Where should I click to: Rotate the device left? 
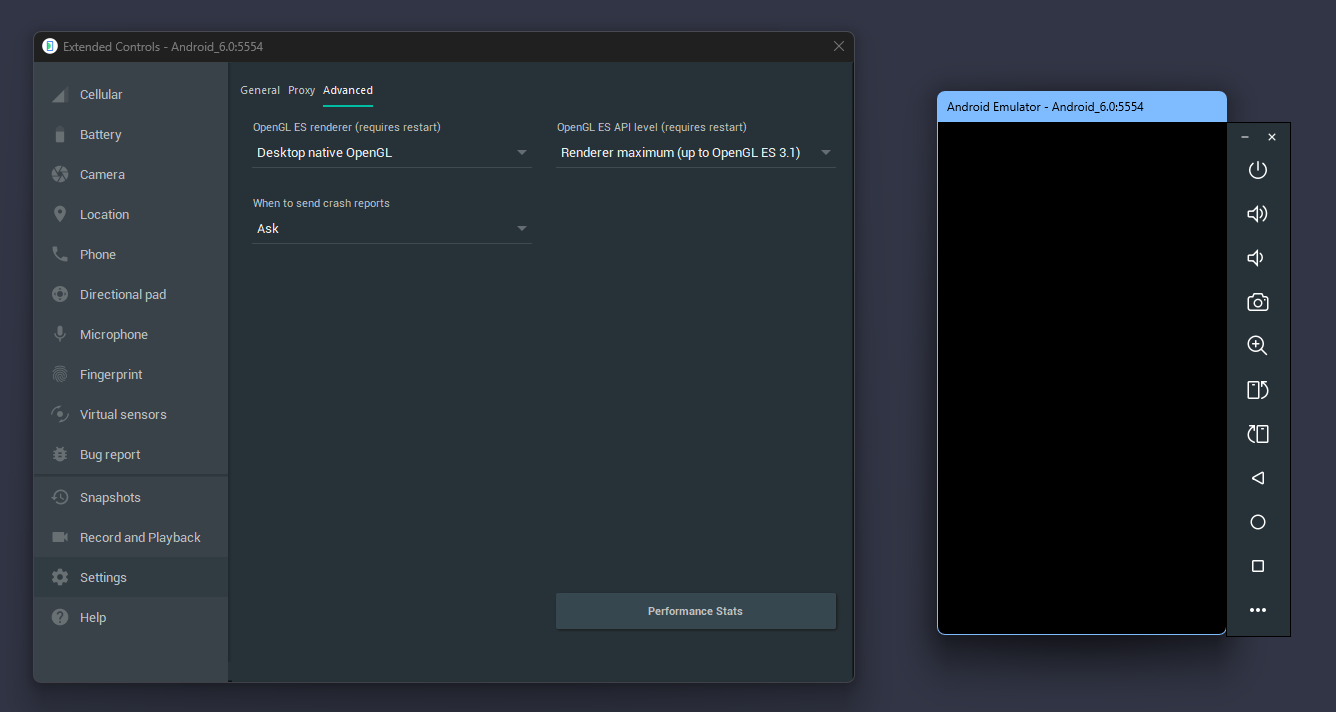[x=1257, y=390]
